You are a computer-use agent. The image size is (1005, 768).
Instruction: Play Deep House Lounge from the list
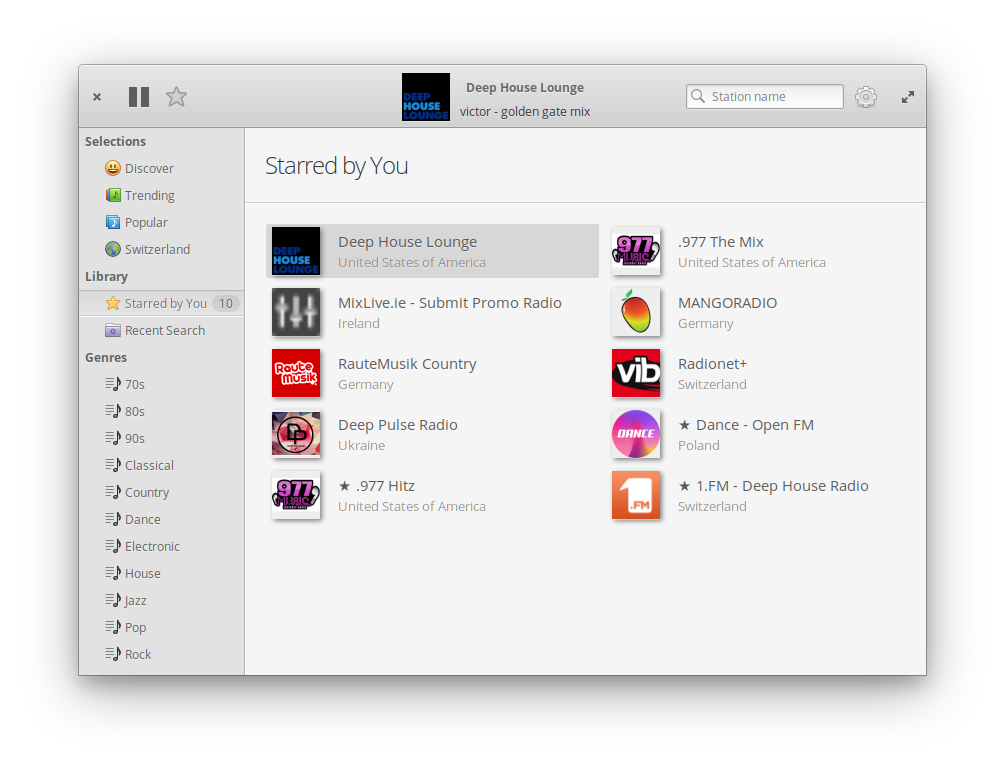pos(433,251)
